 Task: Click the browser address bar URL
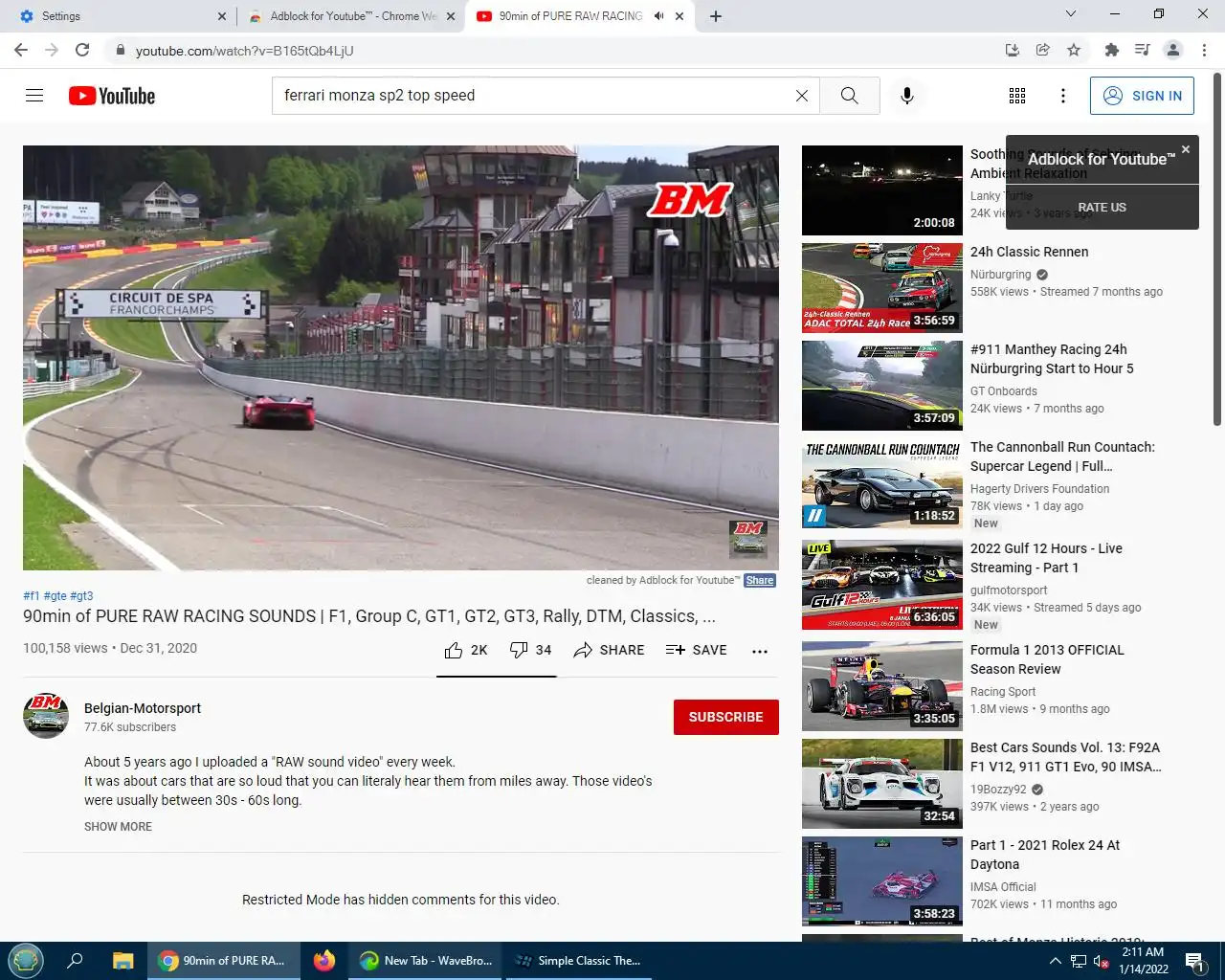[x=244, y=50]
